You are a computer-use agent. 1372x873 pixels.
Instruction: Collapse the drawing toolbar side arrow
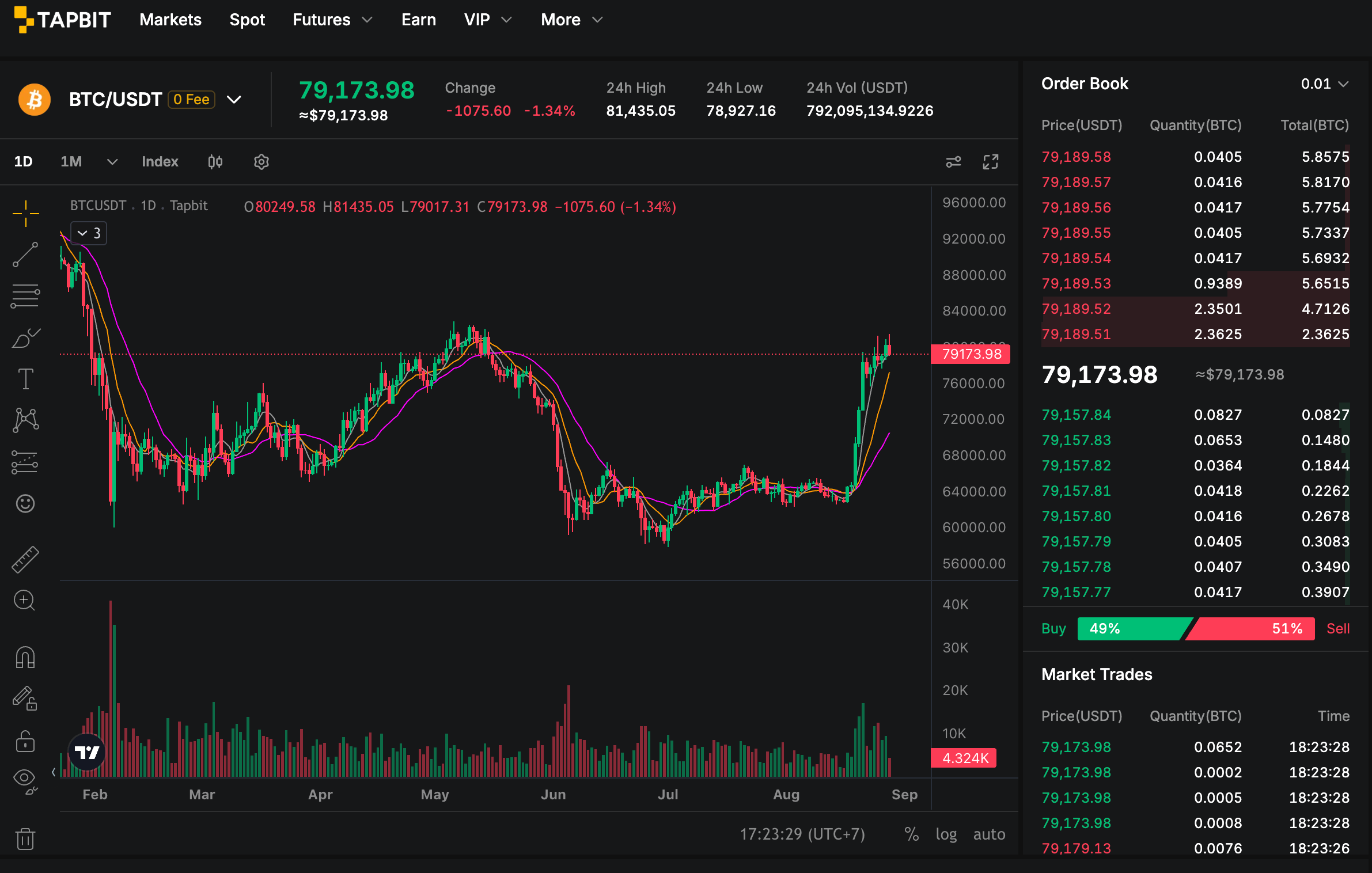coord(54,772)
